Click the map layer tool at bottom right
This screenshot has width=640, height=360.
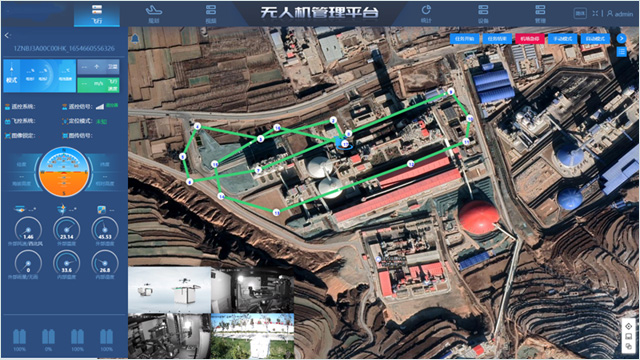[629, 346]
